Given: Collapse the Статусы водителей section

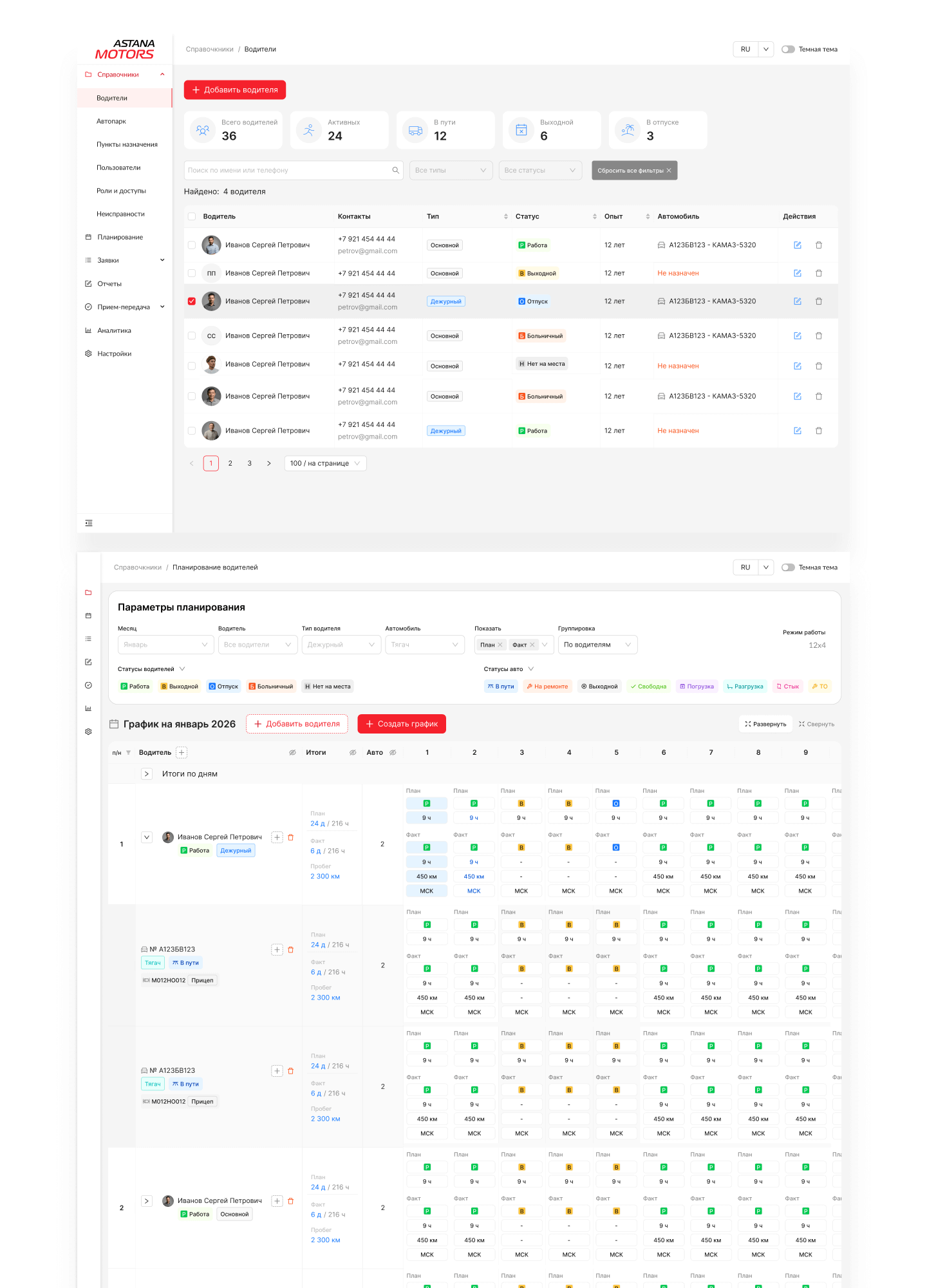Looking at the screenshot, I should (x=182, y=669).
